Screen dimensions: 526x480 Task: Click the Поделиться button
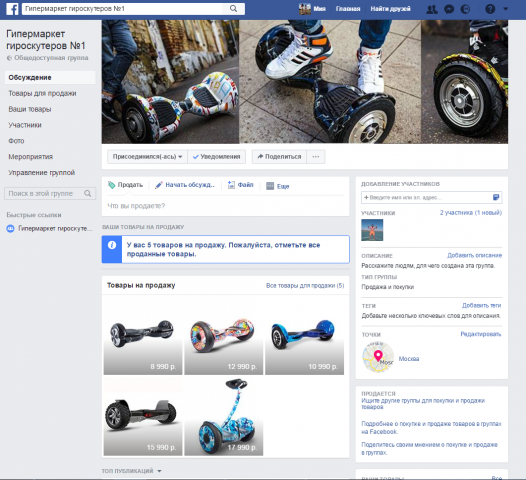pyautogui.click(x=279, y=157)
